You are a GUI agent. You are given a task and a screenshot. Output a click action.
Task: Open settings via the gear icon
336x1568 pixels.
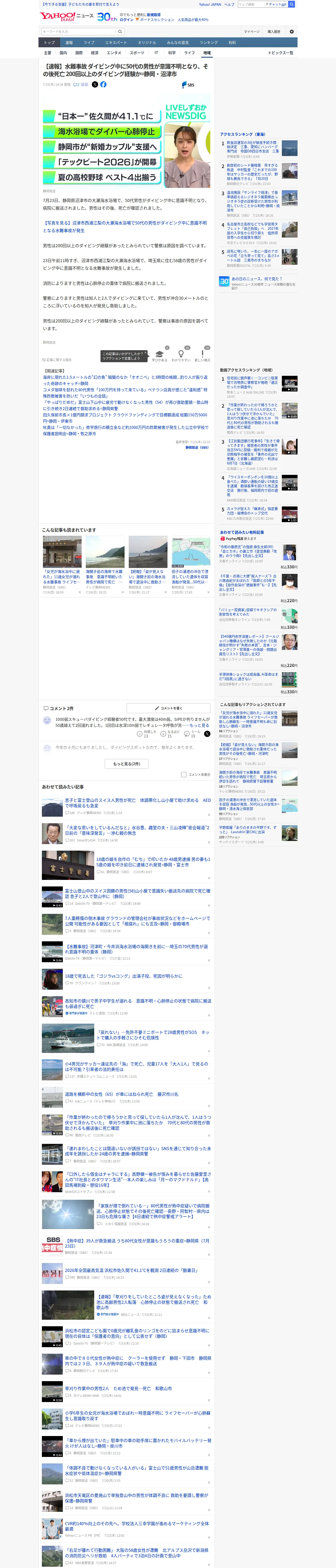click(292, 32)
